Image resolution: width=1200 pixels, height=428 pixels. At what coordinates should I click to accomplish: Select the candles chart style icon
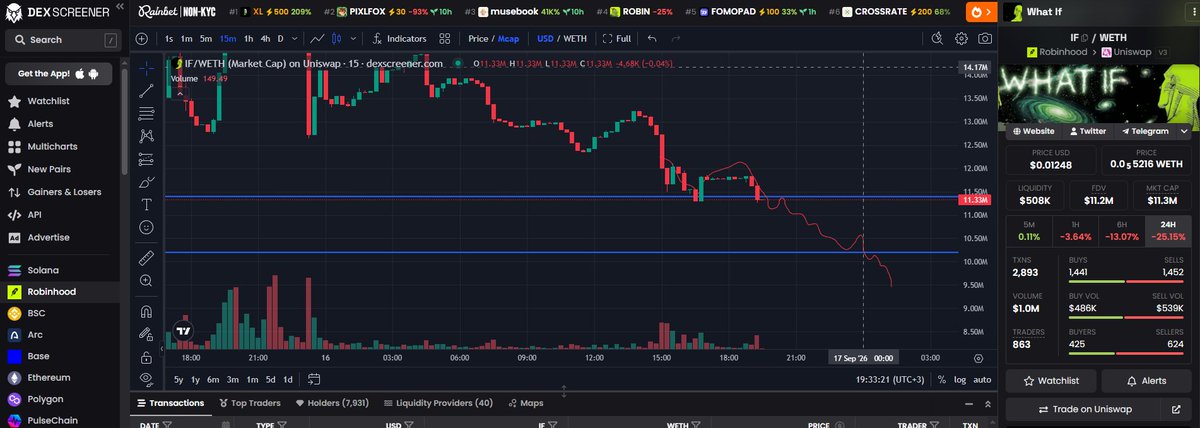click(x=337, y=39)
